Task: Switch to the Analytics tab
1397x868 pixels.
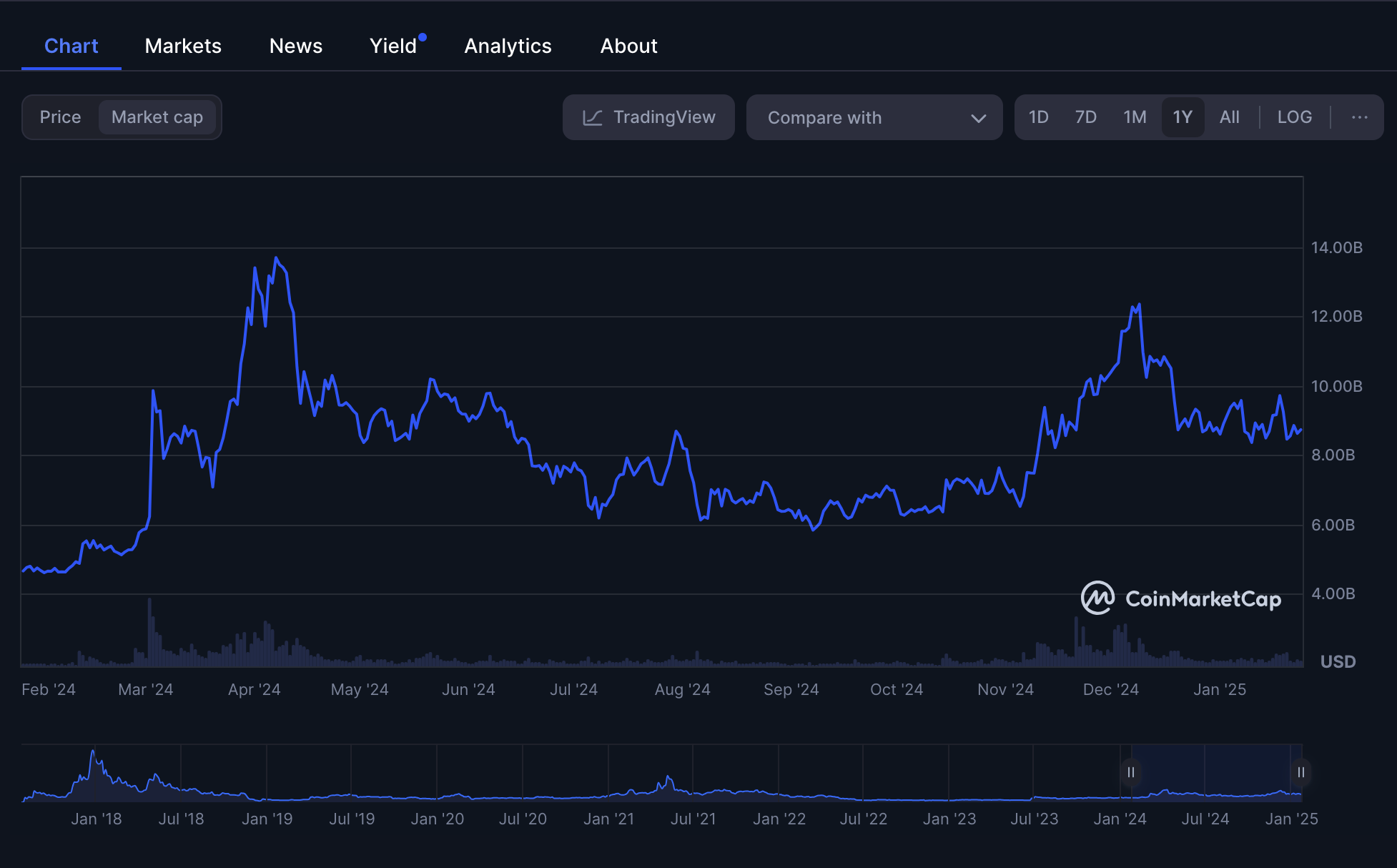Action: [x=508, y=46]
